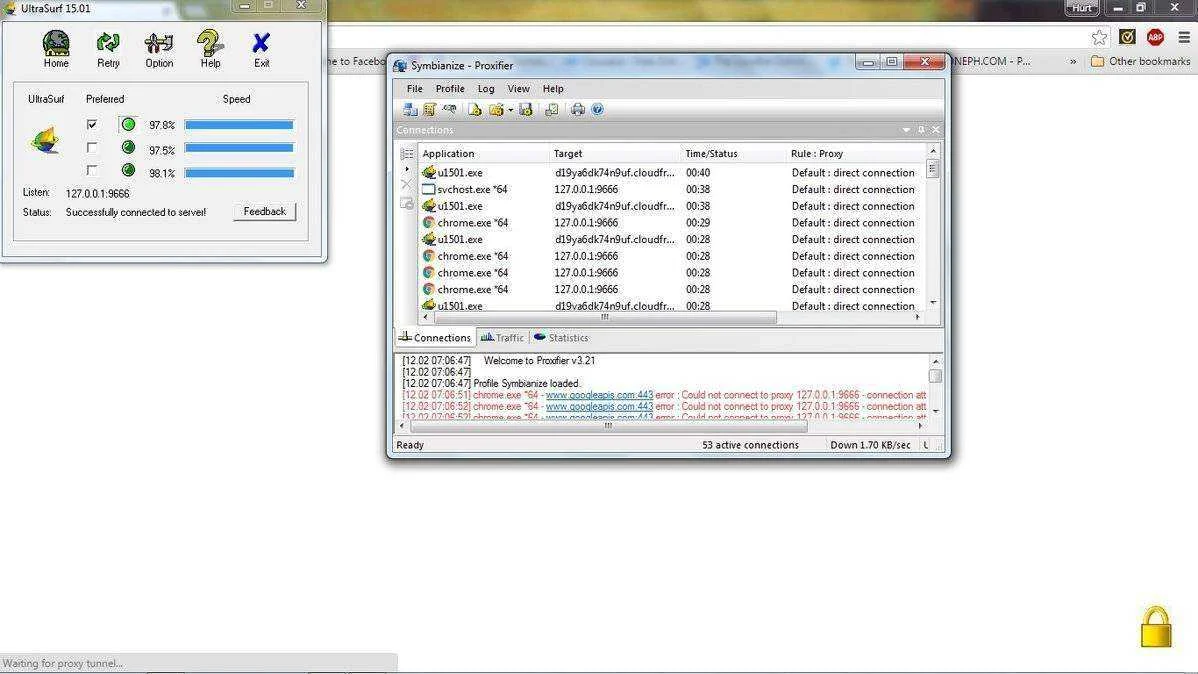The image size is (1198, 674).
Task: Click the Adblock Plus ABP extension icon
Action: (1155, 37)
